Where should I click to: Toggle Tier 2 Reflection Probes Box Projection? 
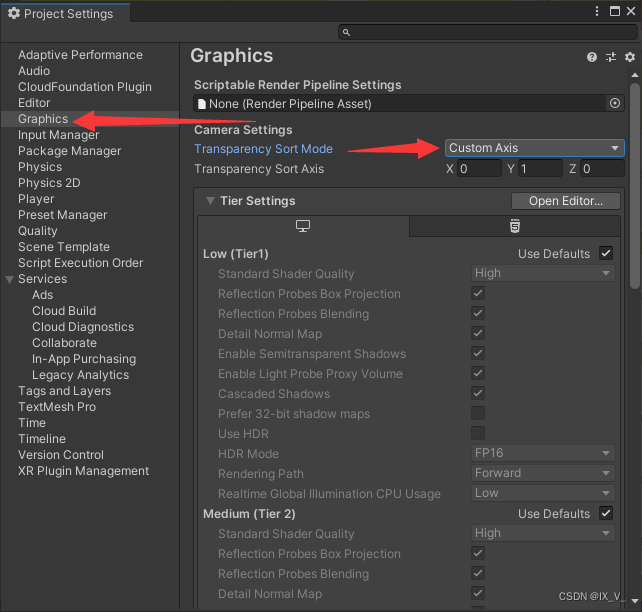[x=478, y=553]
